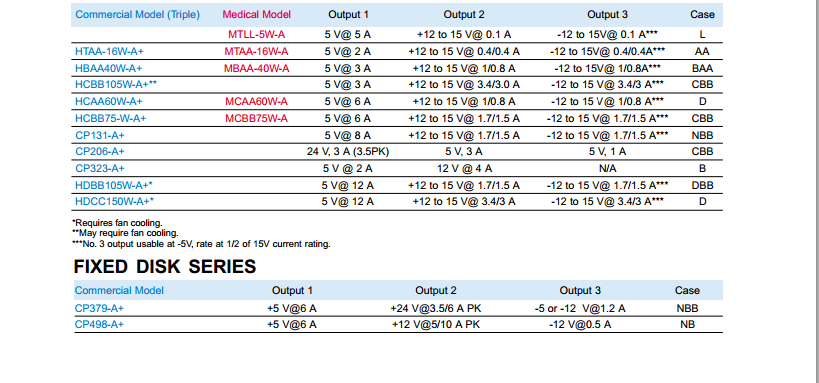This screenshot has height=383, width=819.
Task: Click the CP498-A+ fixed disk model
Action: click(x=99, y=324)
